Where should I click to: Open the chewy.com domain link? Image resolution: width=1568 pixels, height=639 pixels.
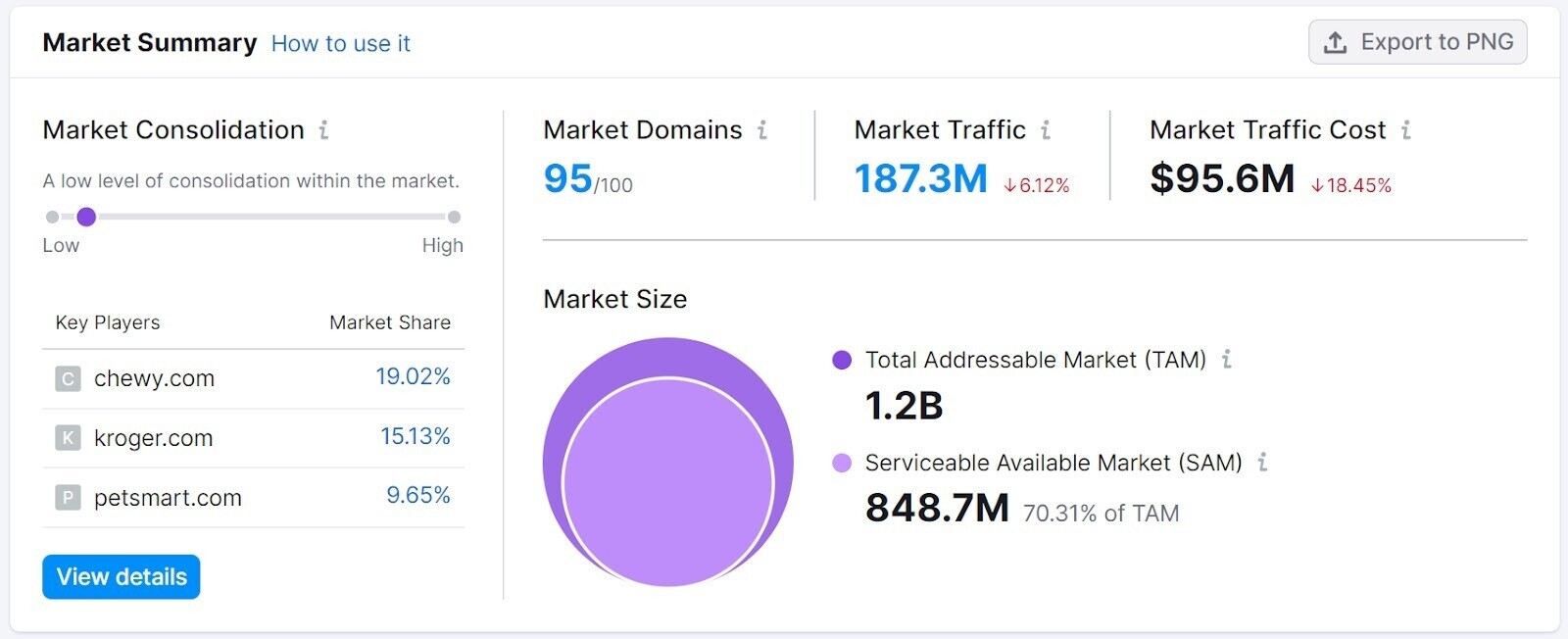pyautogui.click(x=154, y=378)
